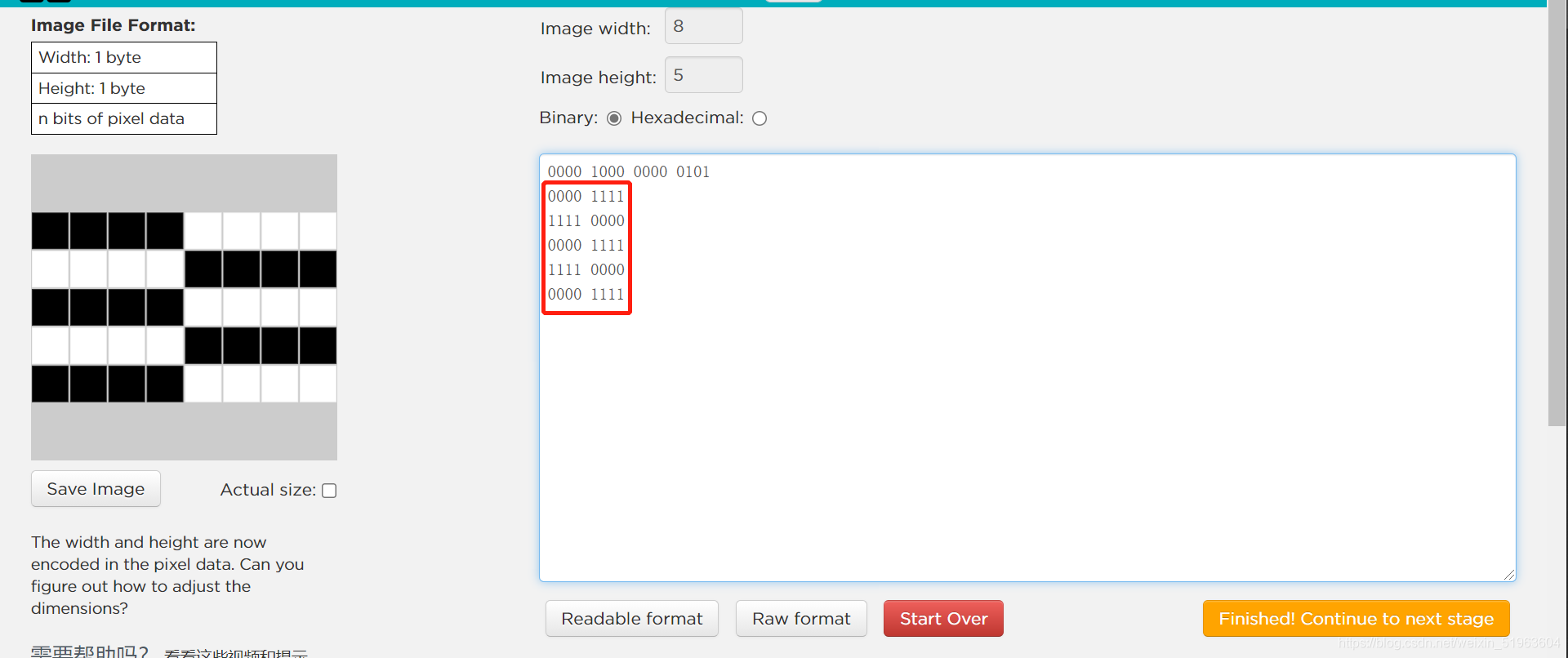Click the Image width input field

[703, 26]
